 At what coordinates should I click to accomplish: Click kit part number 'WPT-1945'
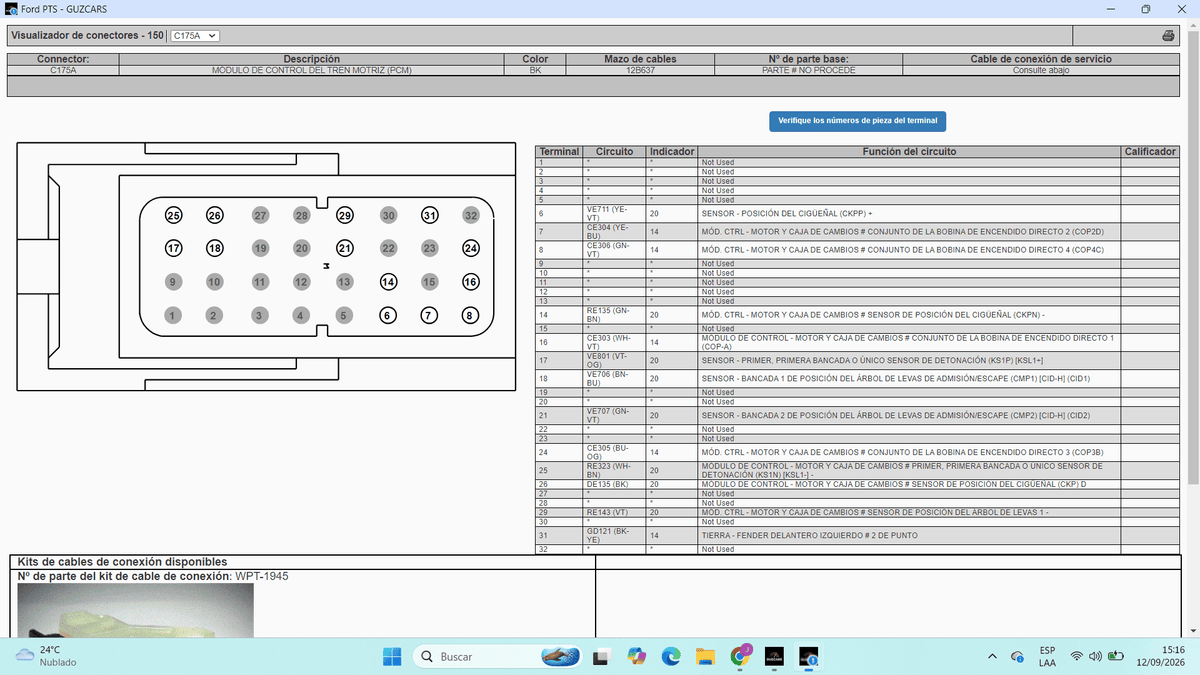tap(261, 576)
